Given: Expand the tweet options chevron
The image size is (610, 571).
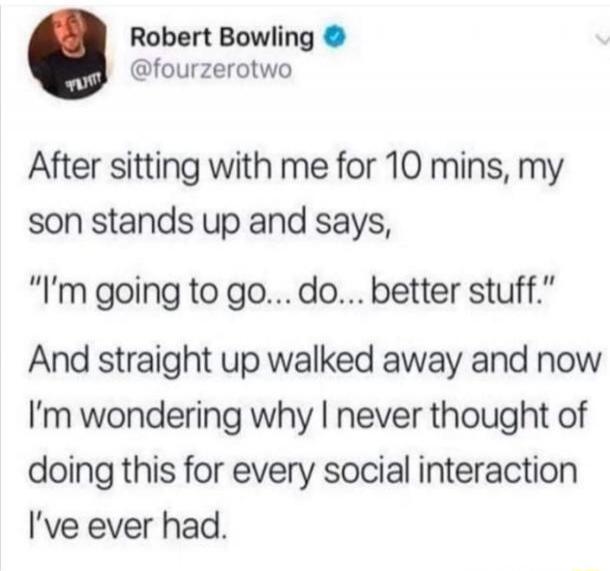Looking at the screenshot, I should click(x=603, y=39).
